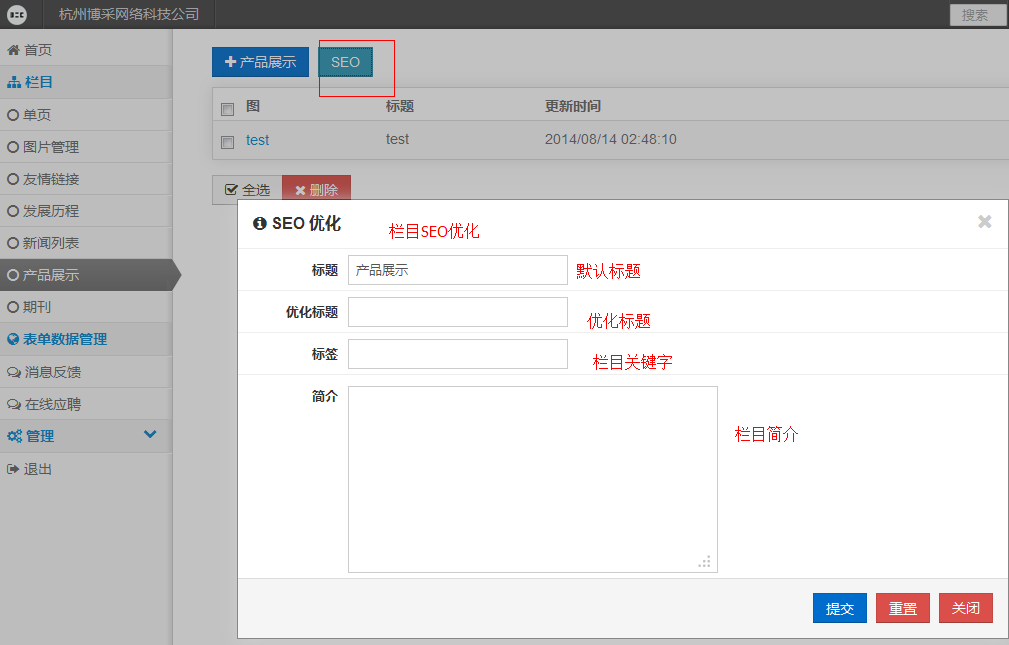Click the logo icon in top-left corner

tap(17, 14)
